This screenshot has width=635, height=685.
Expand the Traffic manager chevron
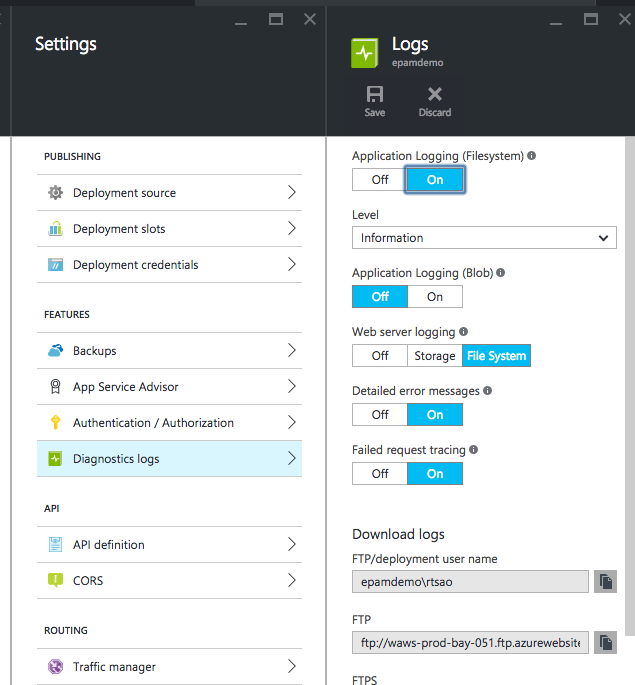click(292, 666)
